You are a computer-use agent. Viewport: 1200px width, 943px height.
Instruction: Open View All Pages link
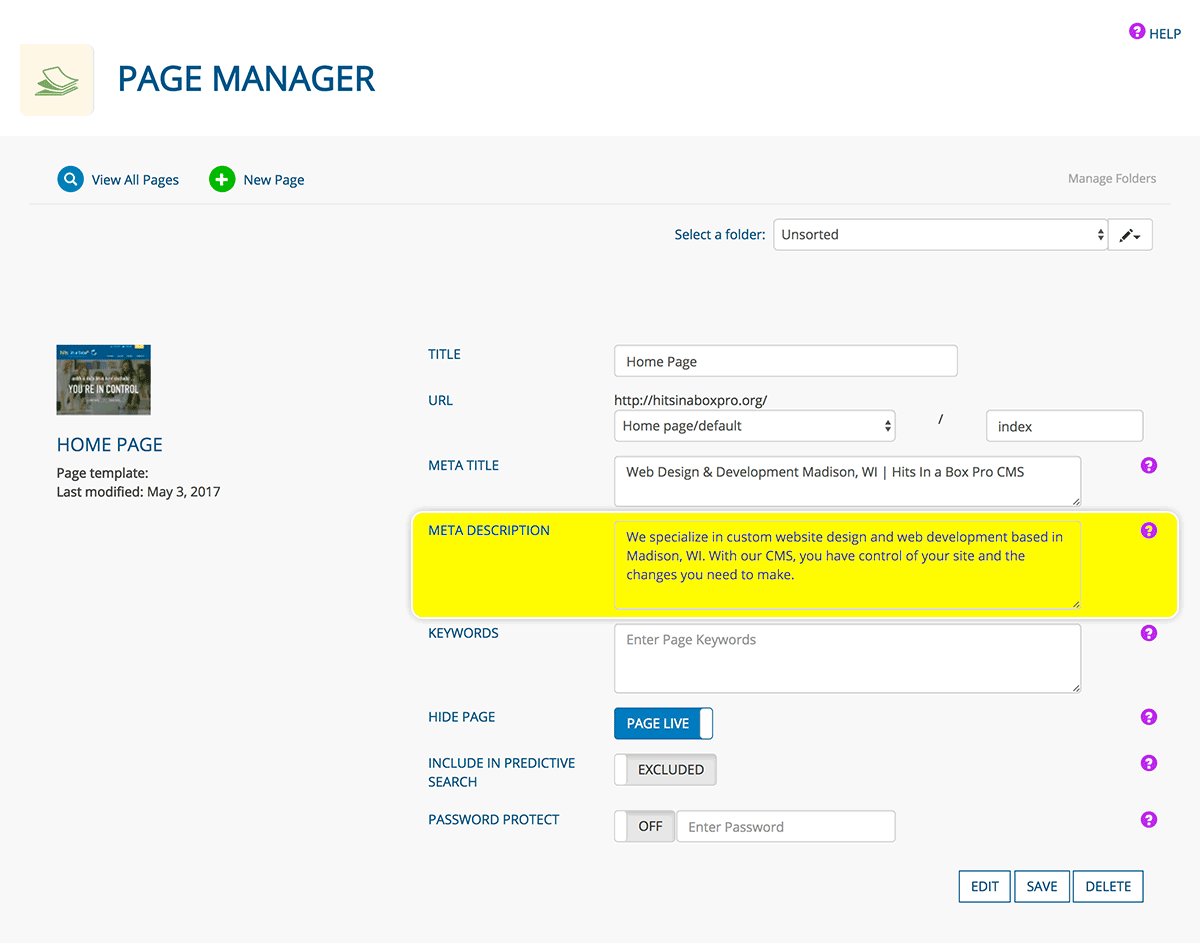[135, 180]
